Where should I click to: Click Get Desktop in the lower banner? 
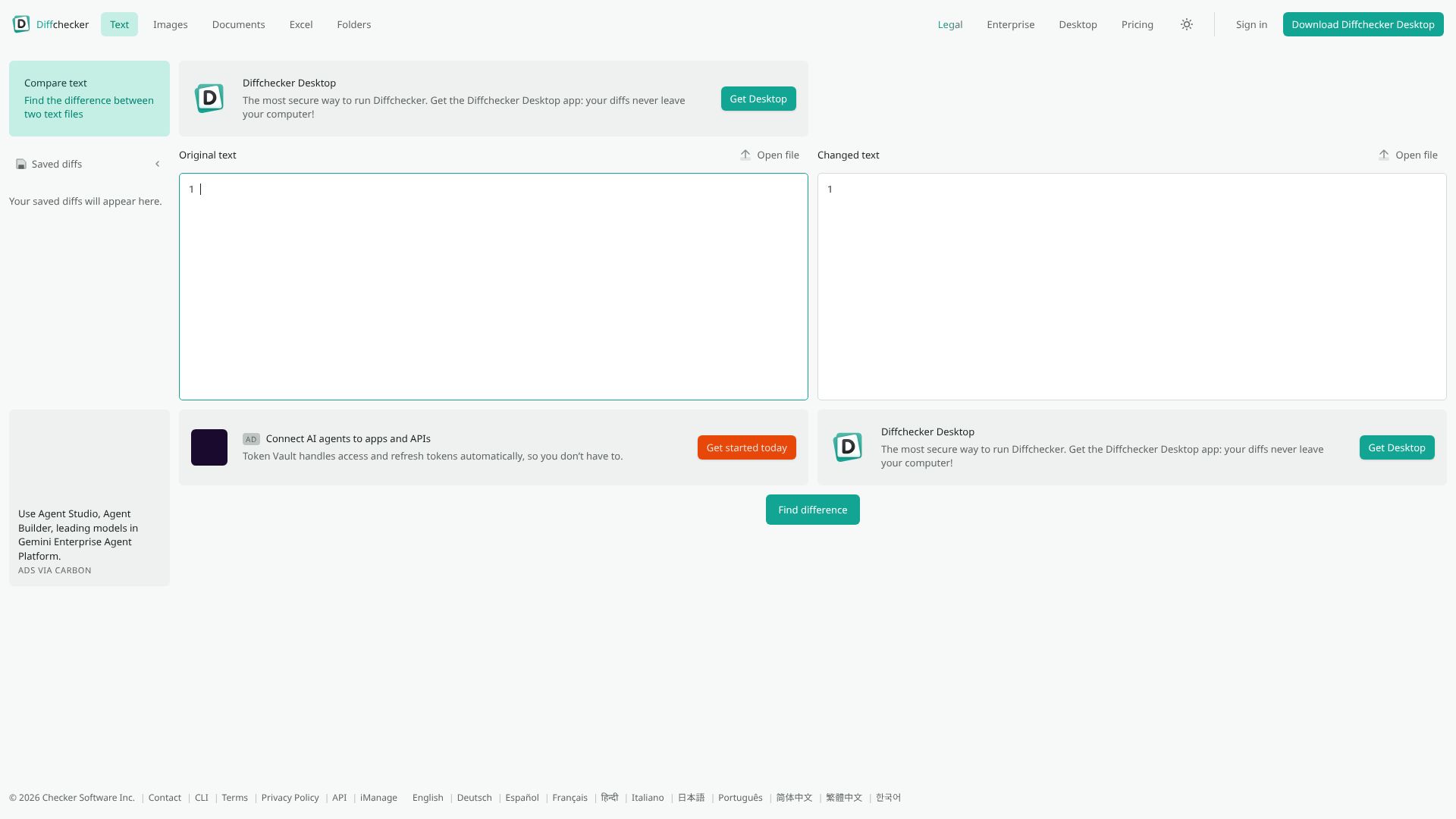click(1397, 447)
